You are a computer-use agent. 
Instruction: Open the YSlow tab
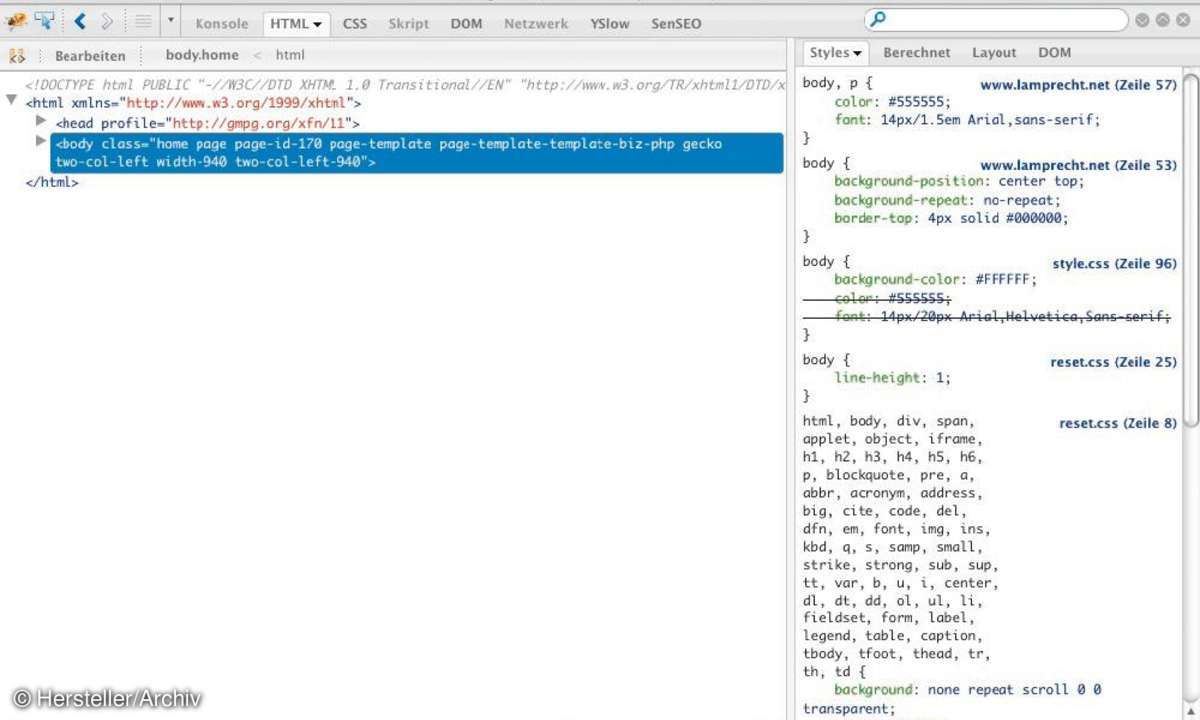[610, 23]
